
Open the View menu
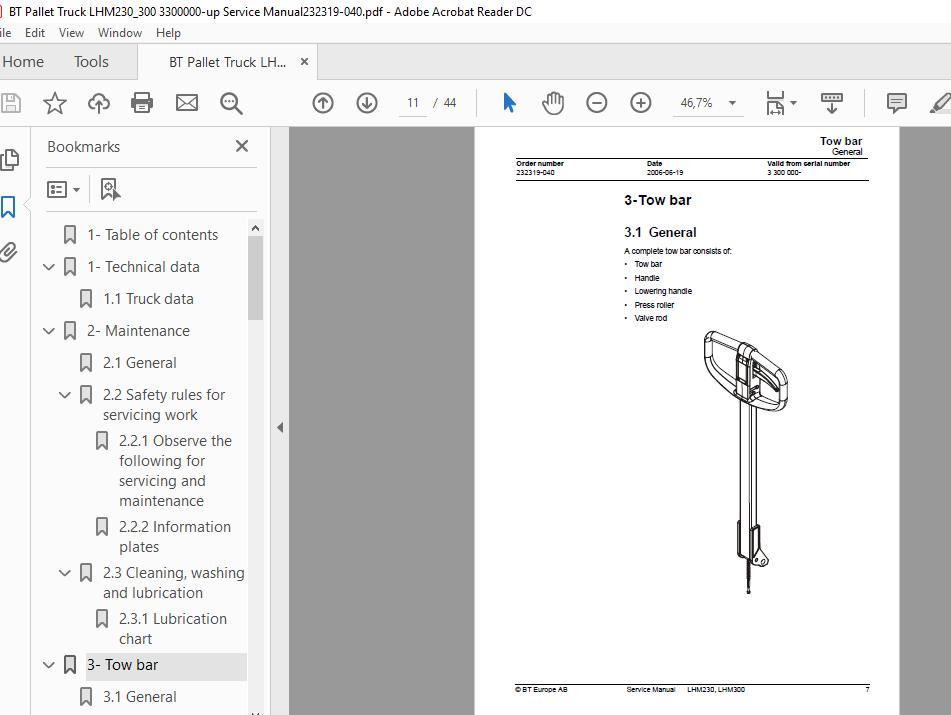point(71,33)
